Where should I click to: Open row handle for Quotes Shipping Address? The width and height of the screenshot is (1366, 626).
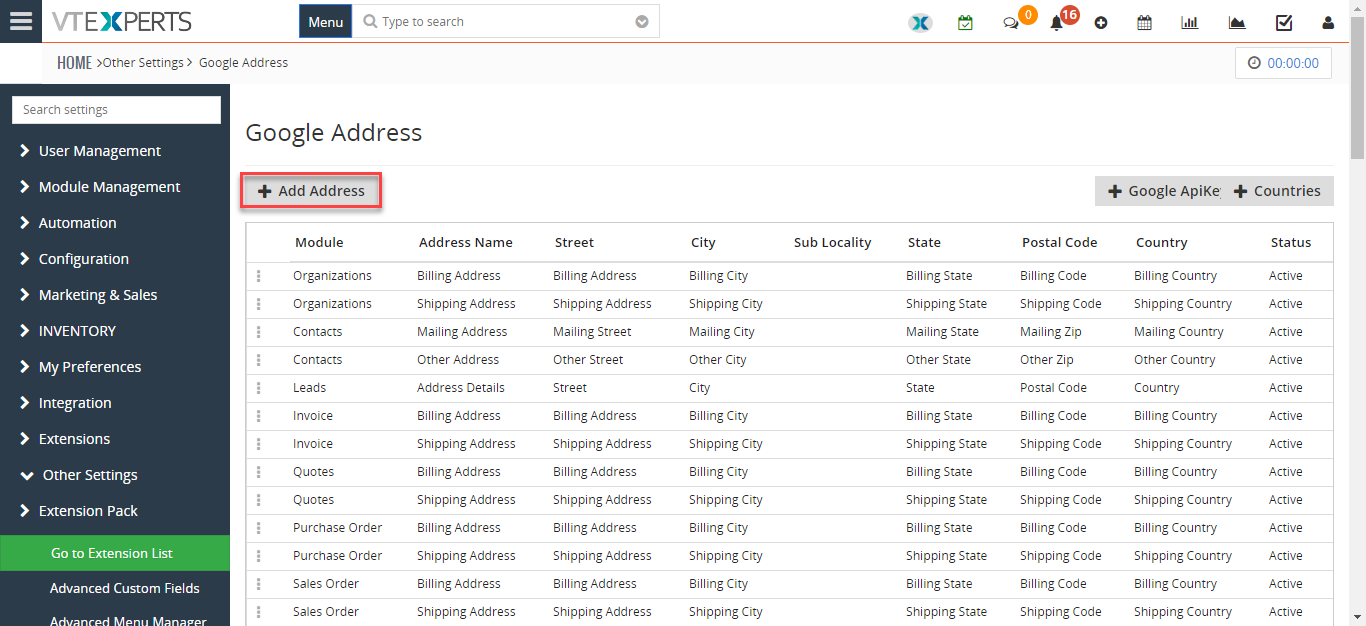(259, 500)
